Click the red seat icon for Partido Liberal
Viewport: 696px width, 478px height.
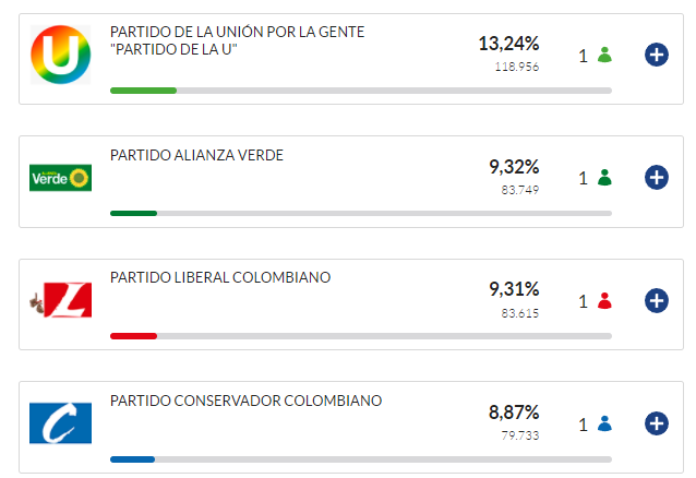(604, 300)
